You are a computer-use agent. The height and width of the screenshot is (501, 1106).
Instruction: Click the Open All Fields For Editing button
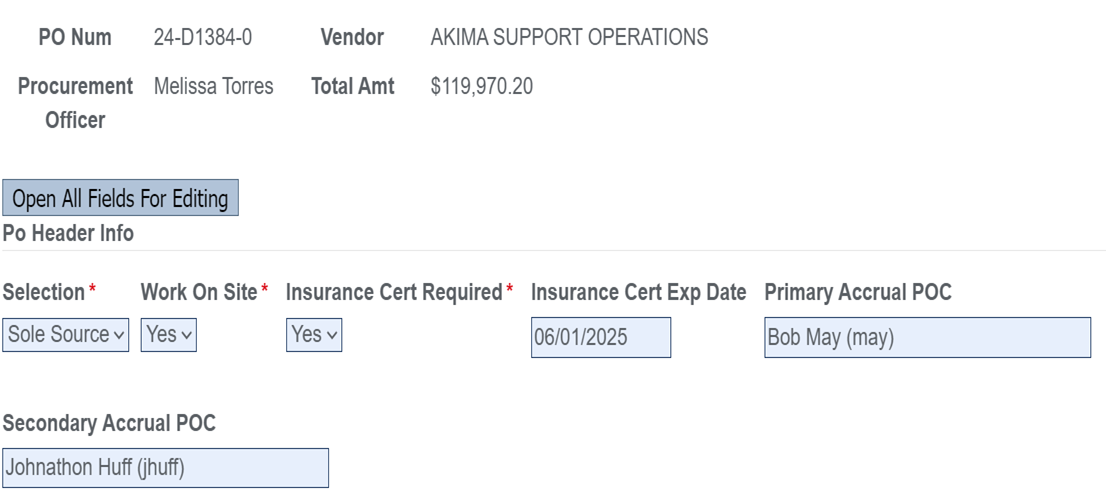120,198
